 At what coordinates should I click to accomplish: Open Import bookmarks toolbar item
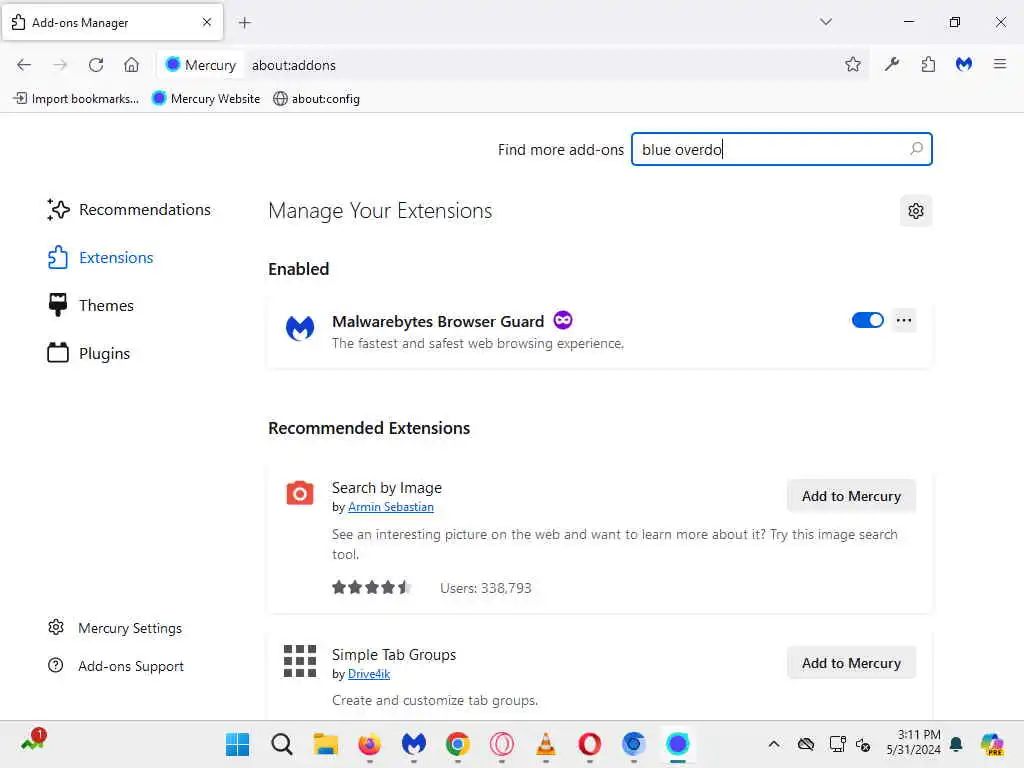[76, 99]
